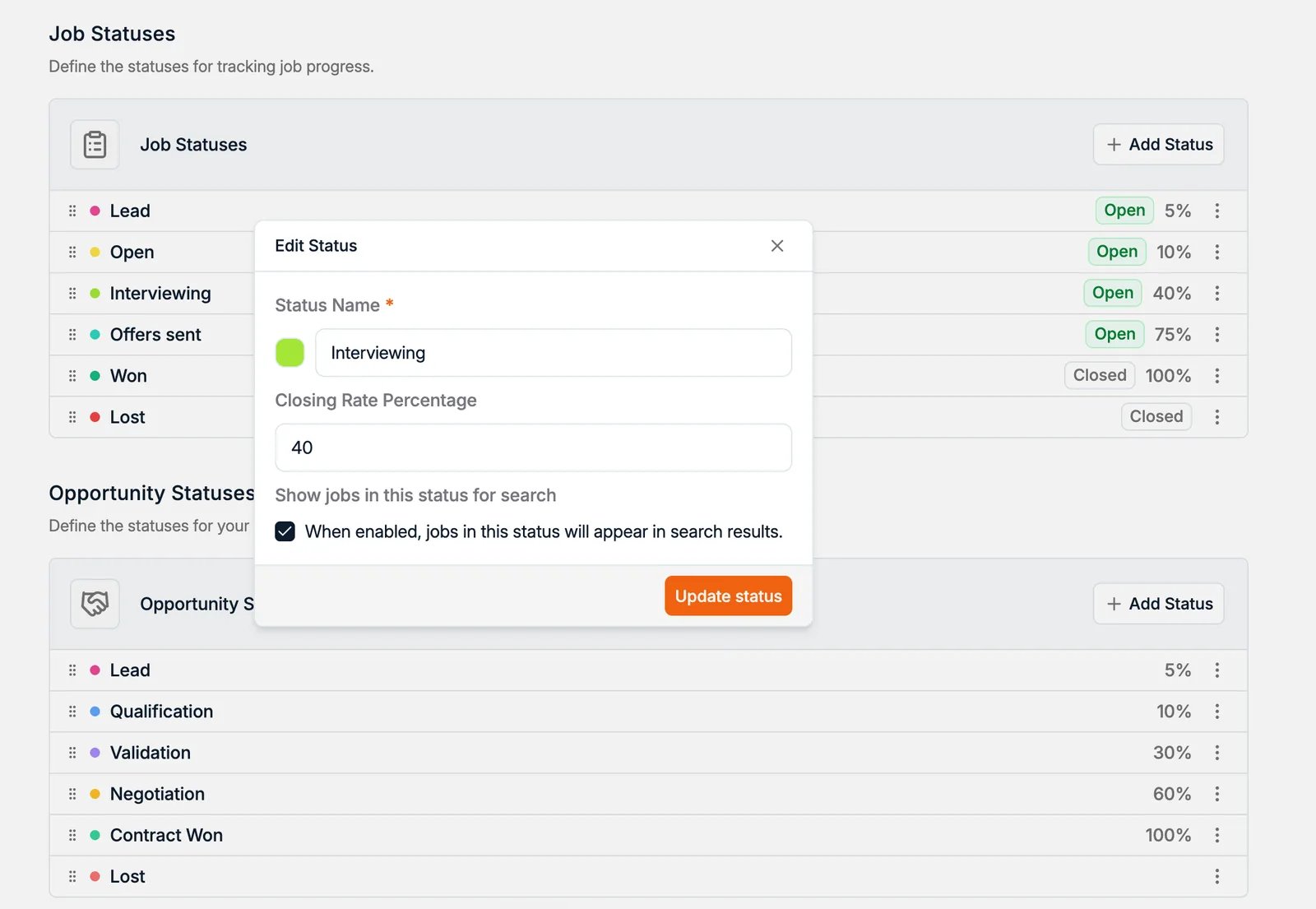The width and height of the screenshot is (1316, 909).
Task: Open the three-dot menu for Interviewing row
Action: click(1217, 293)
